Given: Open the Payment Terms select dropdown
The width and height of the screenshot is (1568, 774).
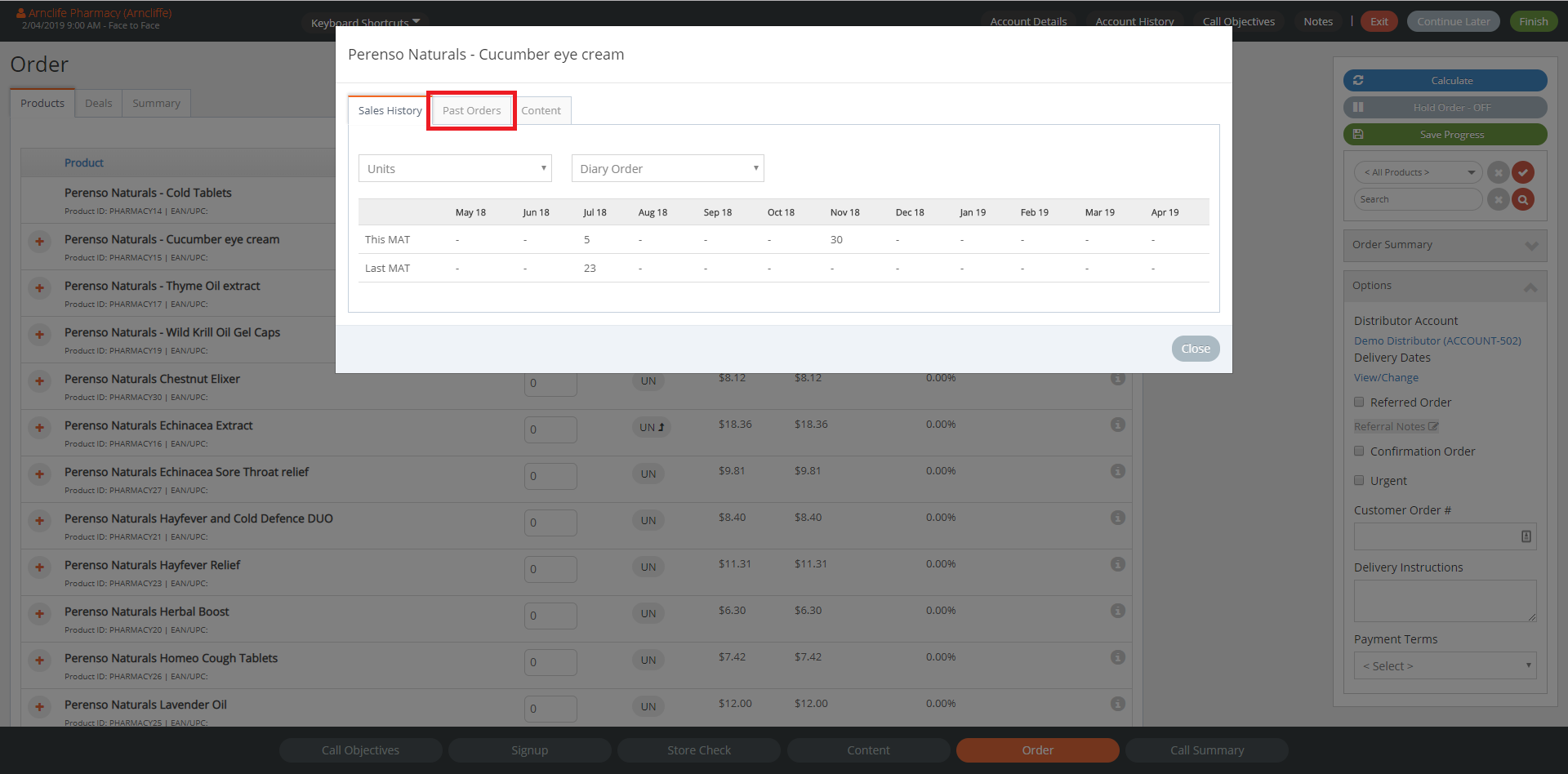Looking at the screenshot, I should [x=1445, y=665].
